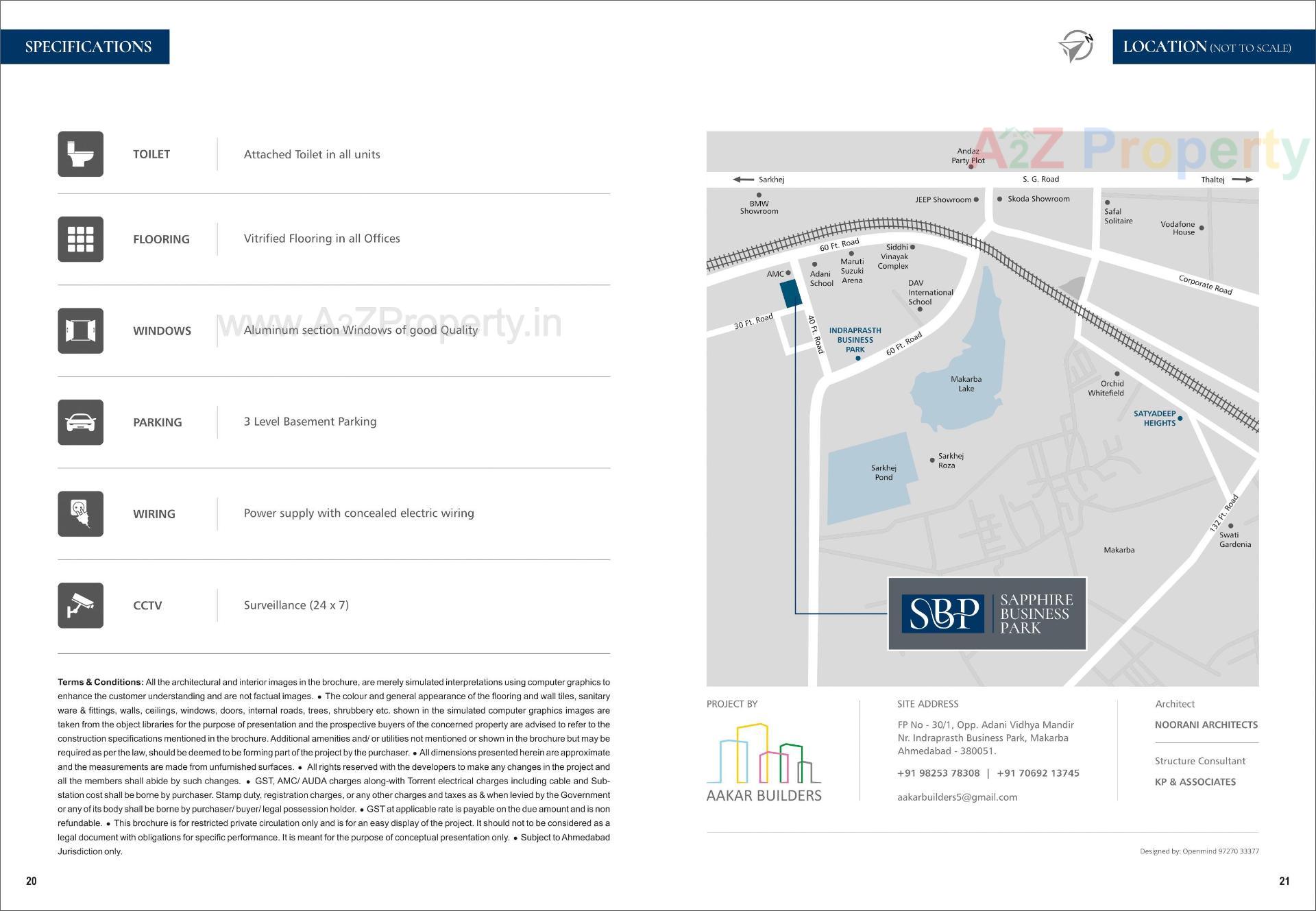
Task: Switch to the Specifications section header
Action: pyautogui.click(x=88, y=47)
